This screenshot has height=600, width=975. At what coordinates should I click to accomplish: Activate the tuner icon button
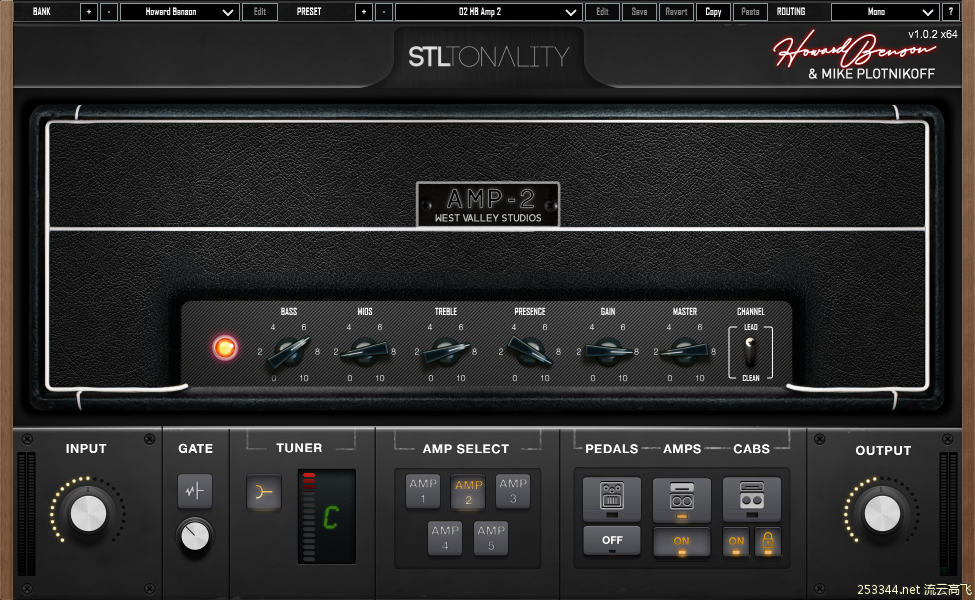pyautogui.click(x=264, y=492)
